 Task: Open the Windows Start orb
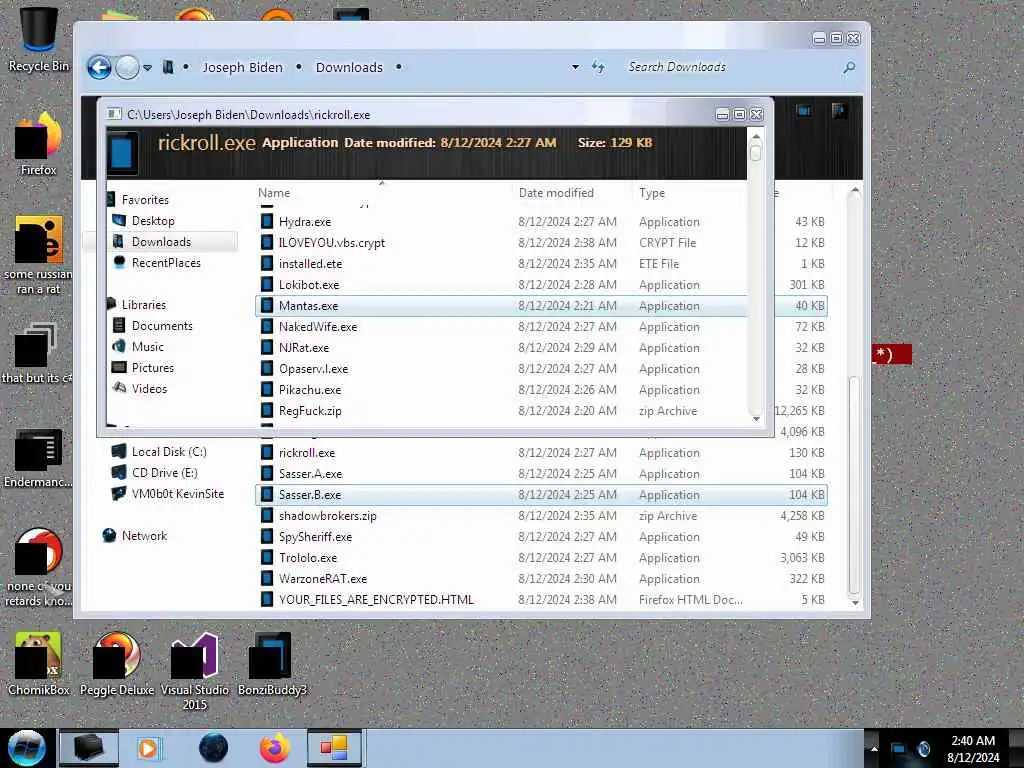pyautogui.click(x=27, y=748)
